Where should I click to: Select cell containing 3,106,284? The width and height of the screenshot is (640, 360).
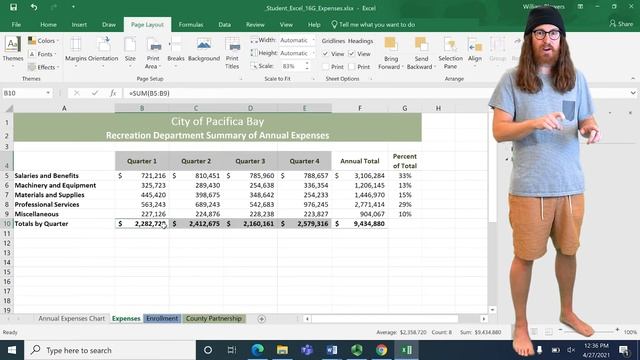(360, 176)
